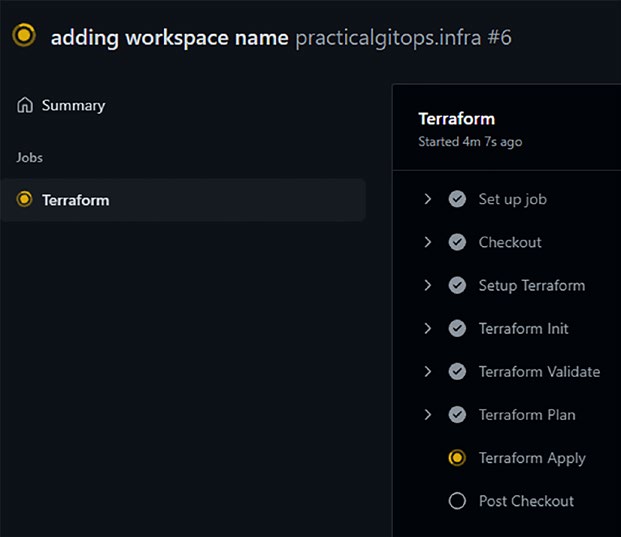Click the Summary home icon
621x537 pixels.
click(x=25, y=105)
